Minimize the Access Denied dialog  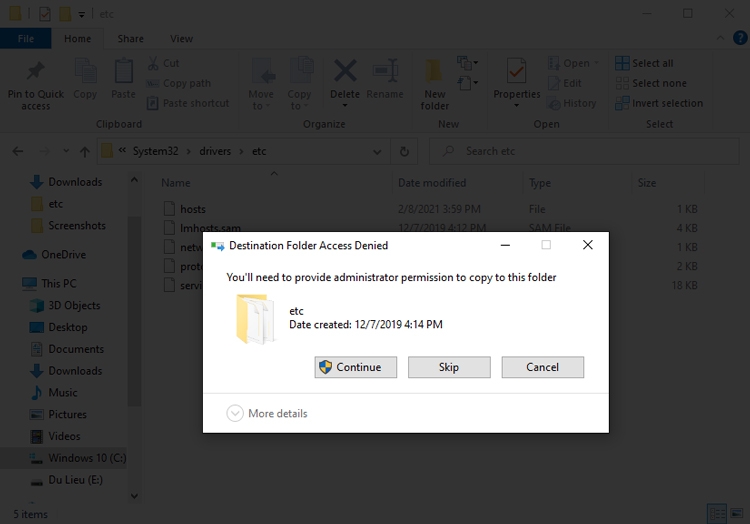tap(505, 245)
